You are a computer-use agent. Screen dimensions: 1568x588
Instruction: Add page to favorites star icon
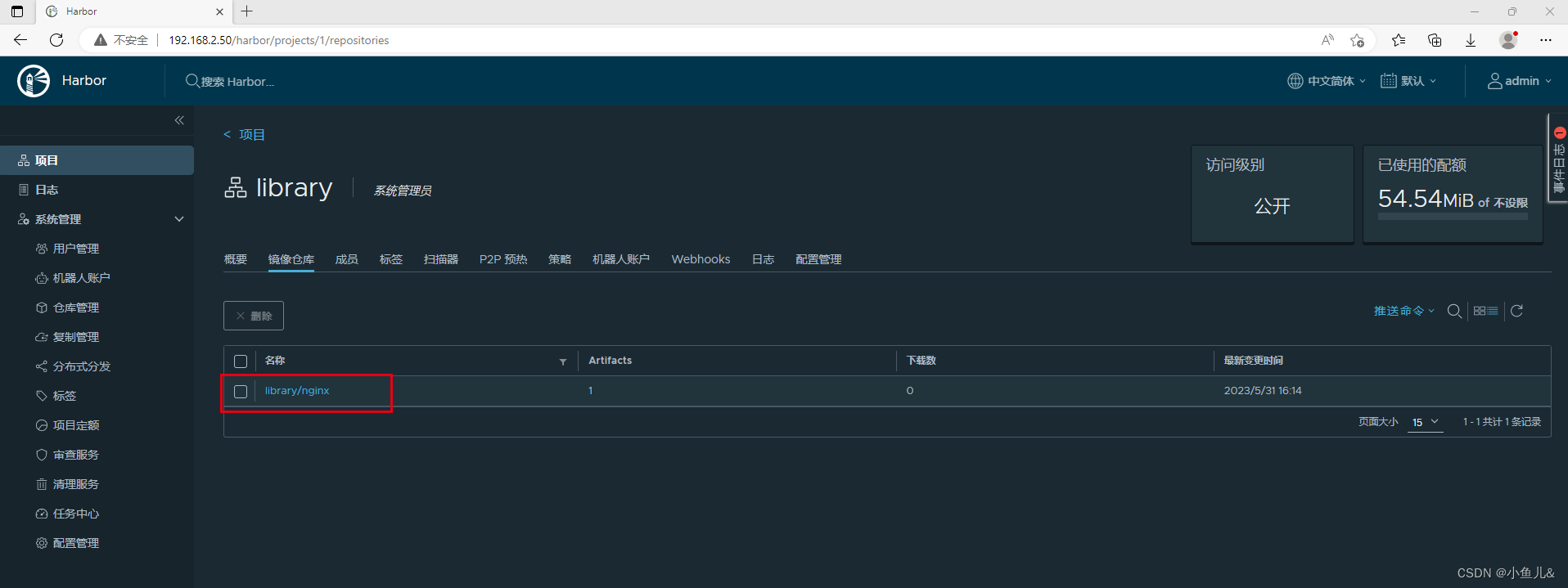pos(1358,40)
